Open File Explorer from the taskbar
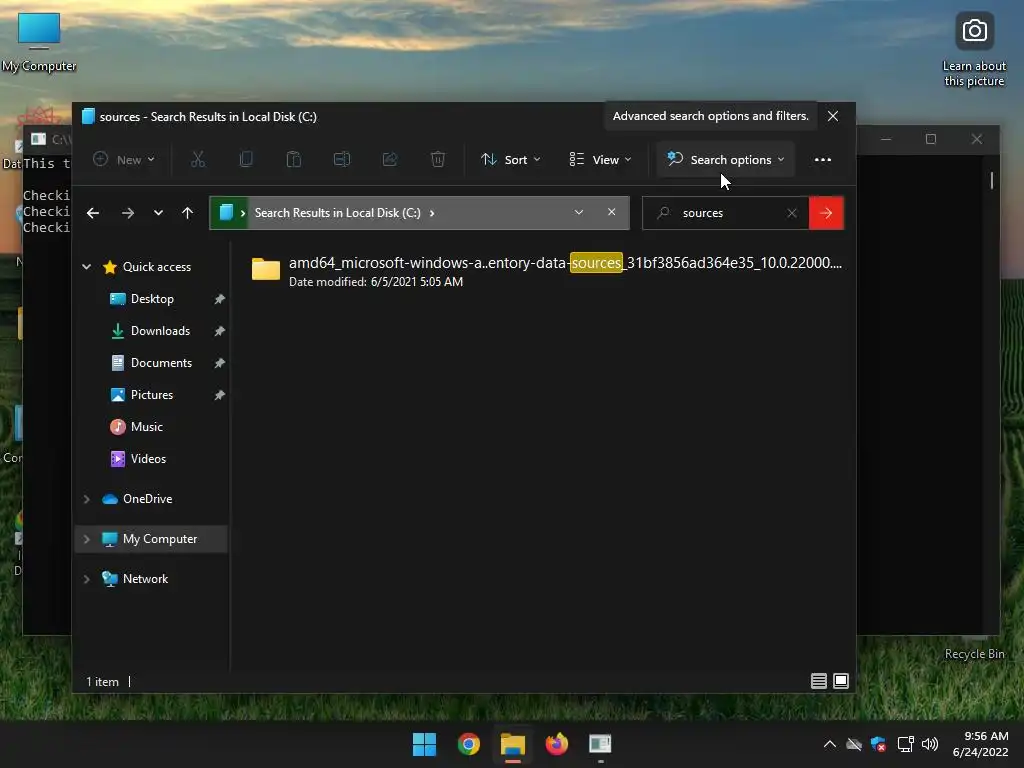The width and height of the screenshot is (1024, 768). [513, 744]
